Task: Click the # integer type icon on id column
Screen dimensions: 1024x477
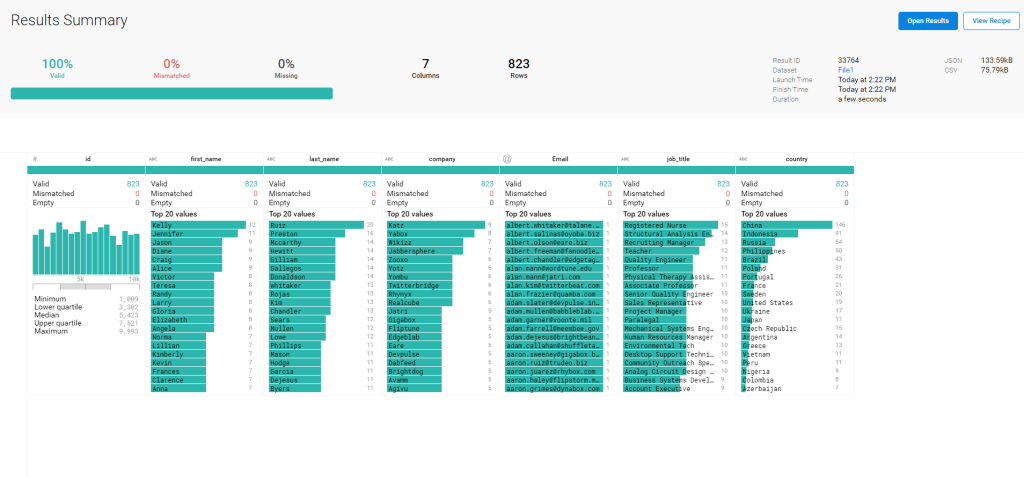Action: 35,158
